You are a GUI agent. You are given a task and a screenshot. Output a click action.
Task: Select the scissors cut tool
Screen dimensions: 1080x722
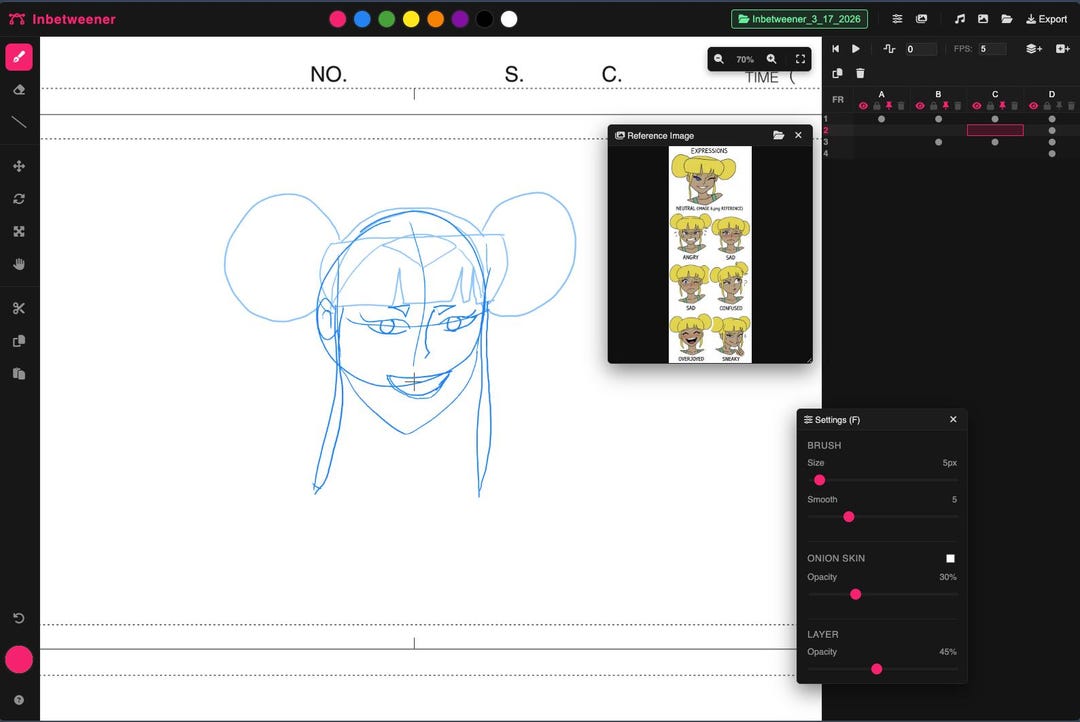tap(19, 308)
